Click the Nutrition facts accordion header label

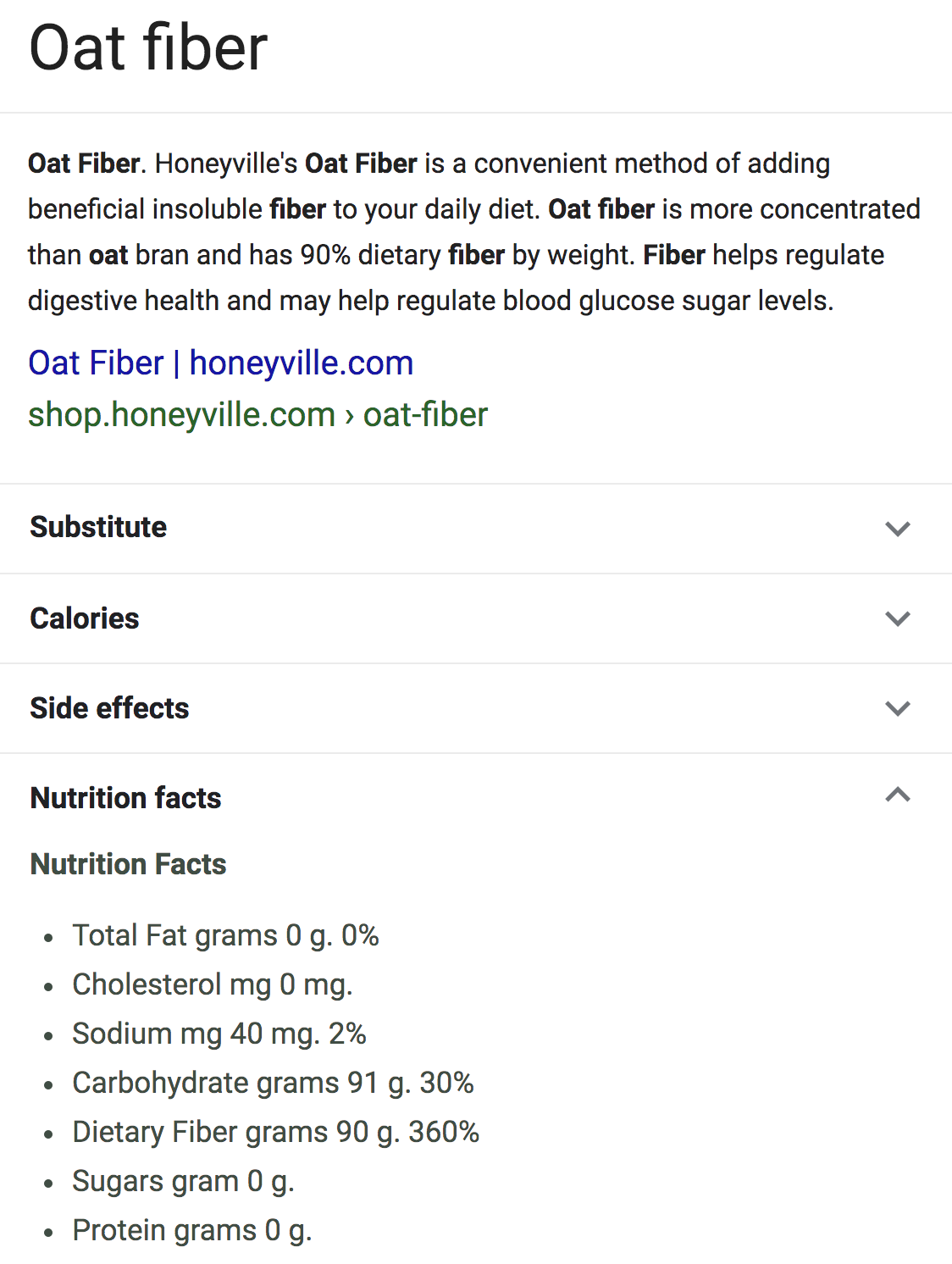pyautogui.click(x=125, y=798)
